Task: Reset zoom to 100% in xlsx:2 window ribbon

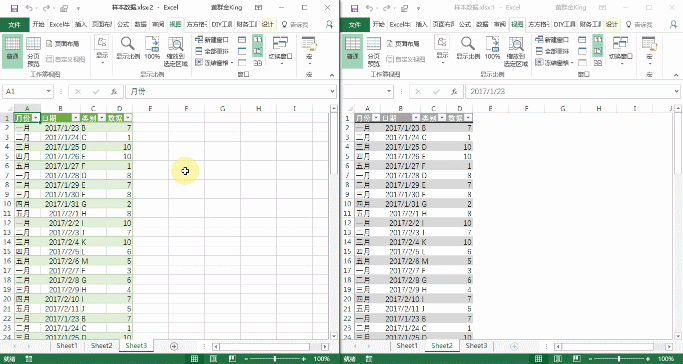Action: coord(152,49)
